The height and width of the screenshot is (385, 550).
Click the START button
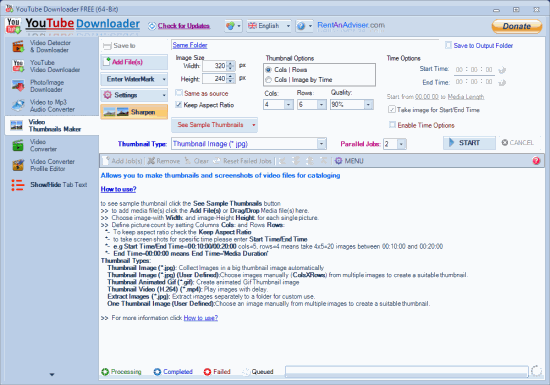coord(469,143)
